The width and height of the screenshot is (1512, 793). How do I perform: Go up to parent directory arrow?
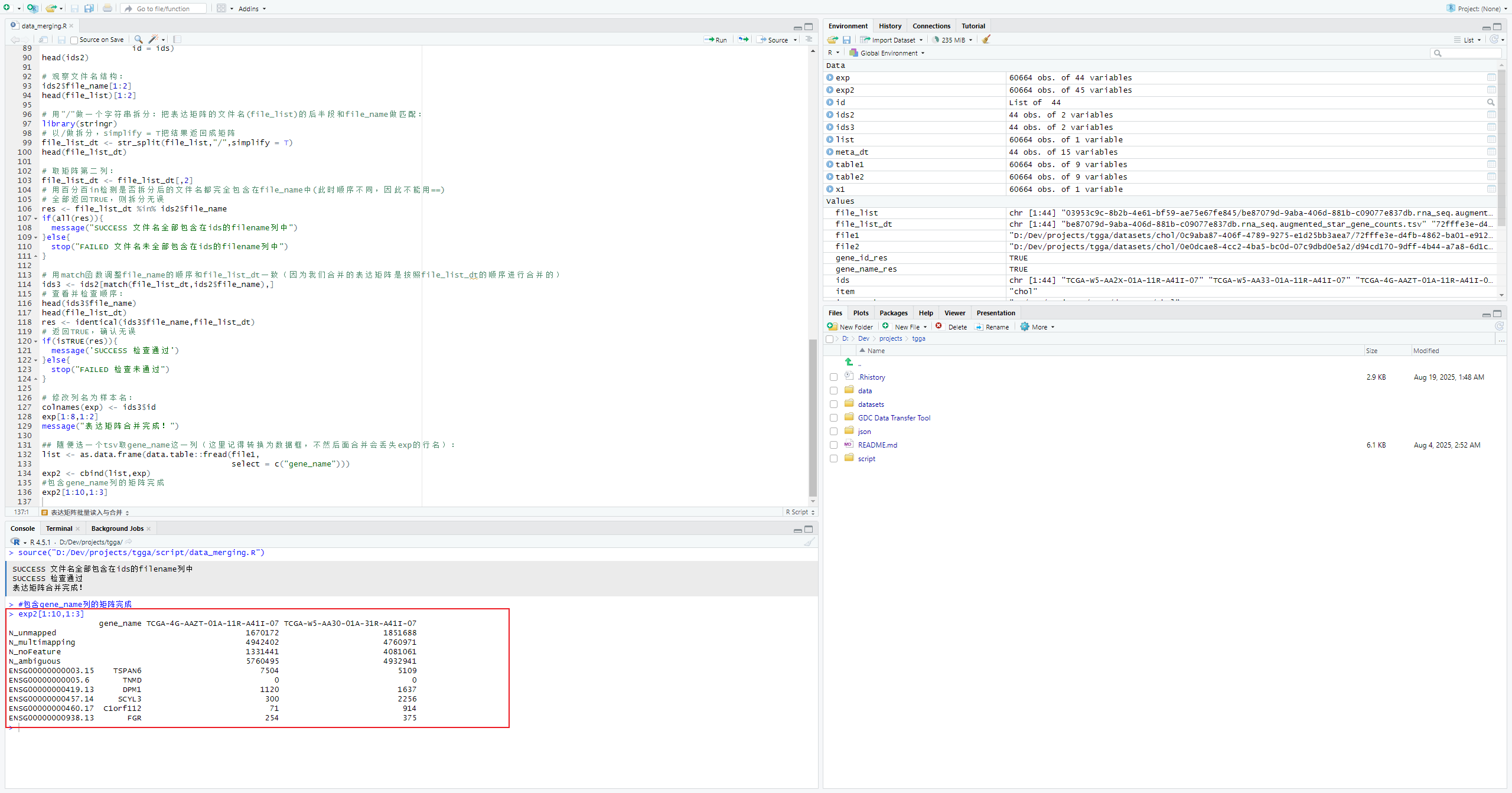tap(849, 362)
